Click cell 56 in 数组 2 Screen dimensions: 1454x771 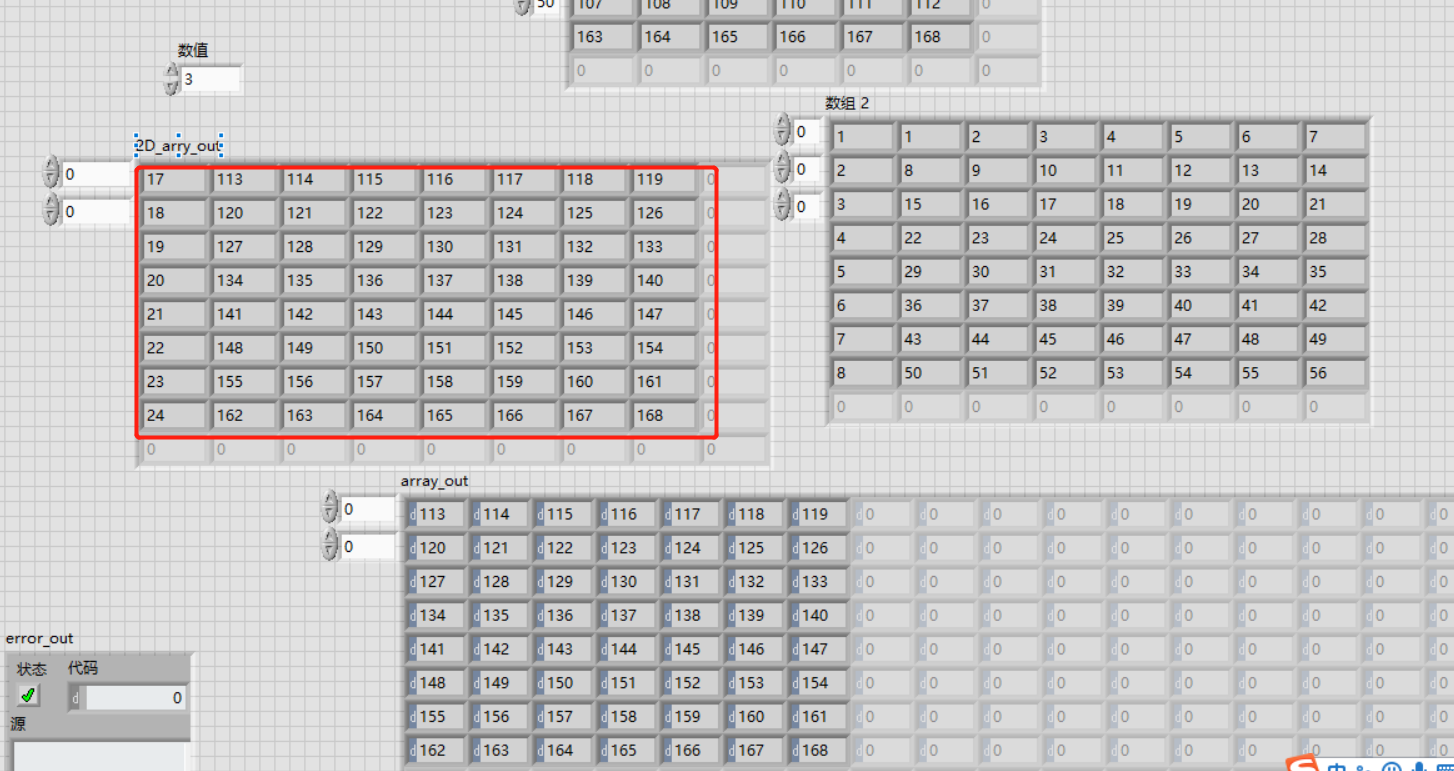[x=1335, y=373]
